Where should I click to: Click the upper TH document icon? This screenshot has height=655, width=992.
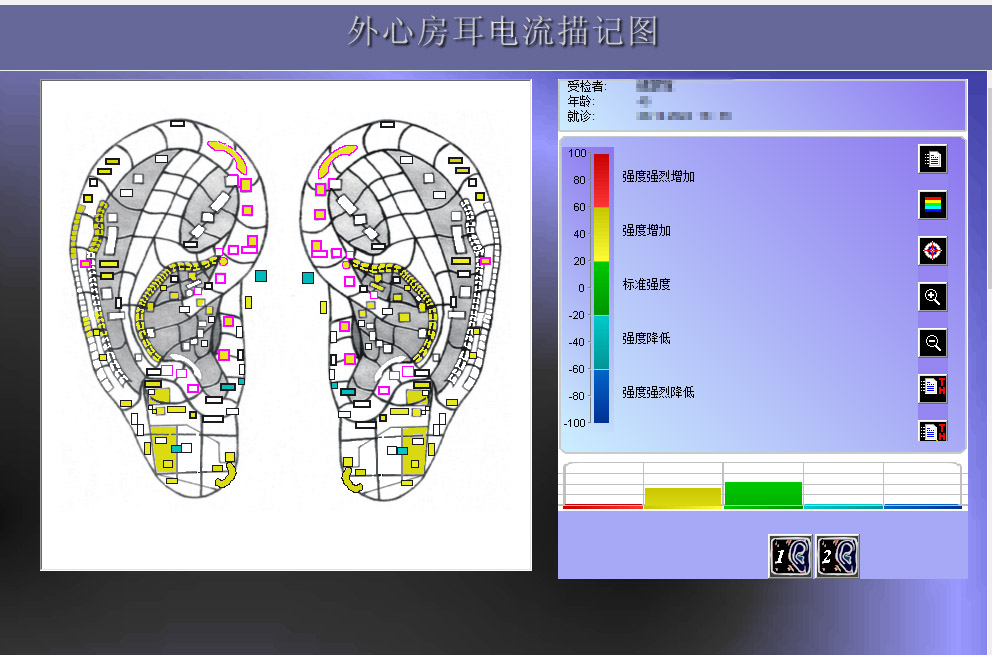932,388
